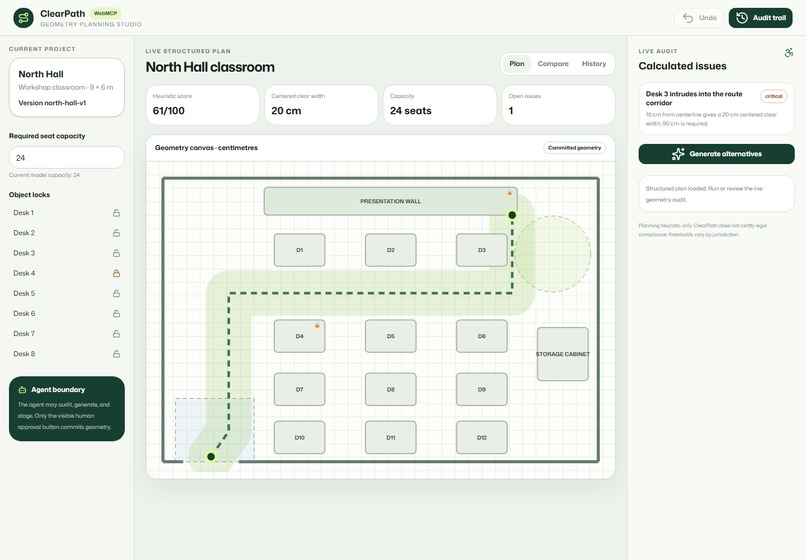The image size is (806, 560).
Task: Click the Version north-hall-v1 text
Action: tap(52, 103)
